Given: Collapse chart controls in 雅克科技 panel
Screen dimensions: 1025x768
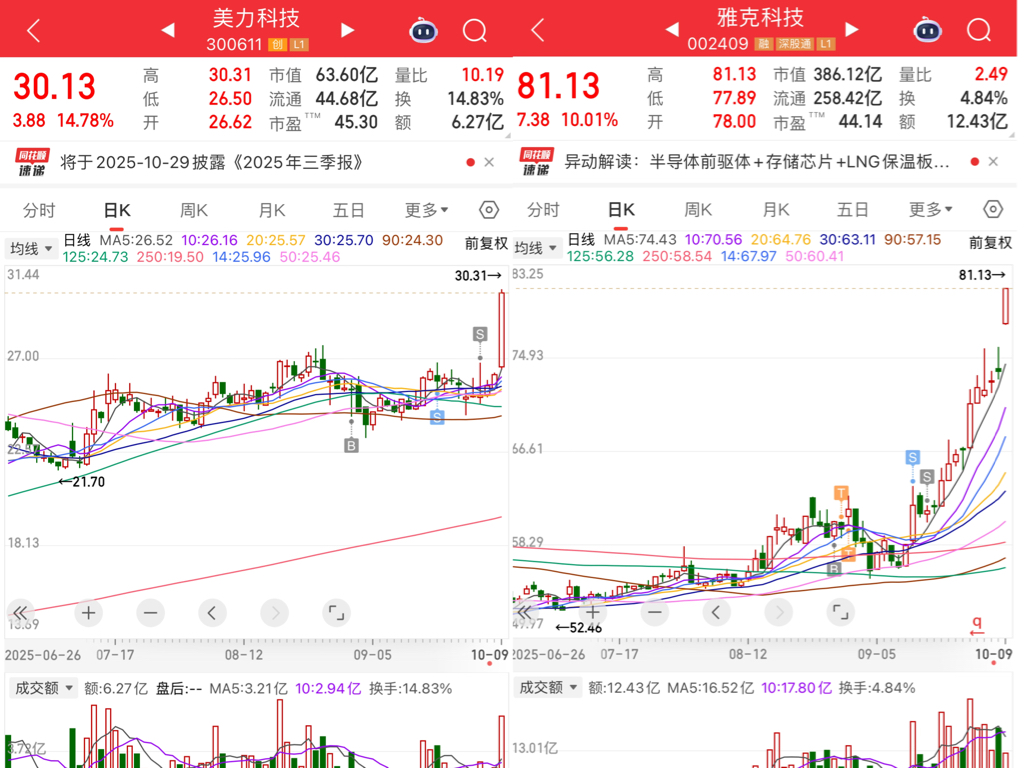Looking at the screenshot, I should point(524,612).
